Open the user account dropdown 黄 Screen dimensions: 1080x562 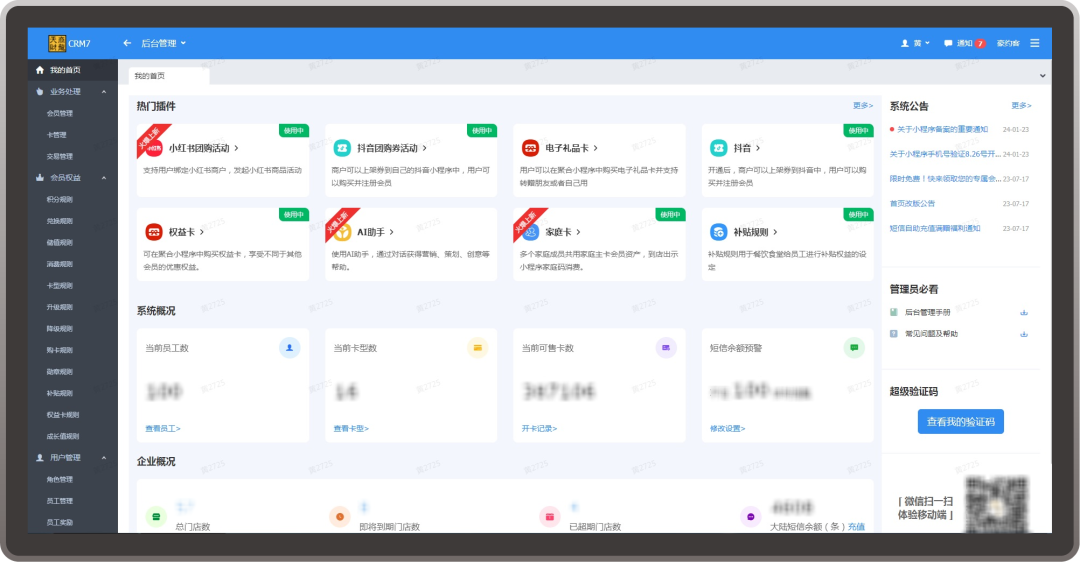click(915, 43)
